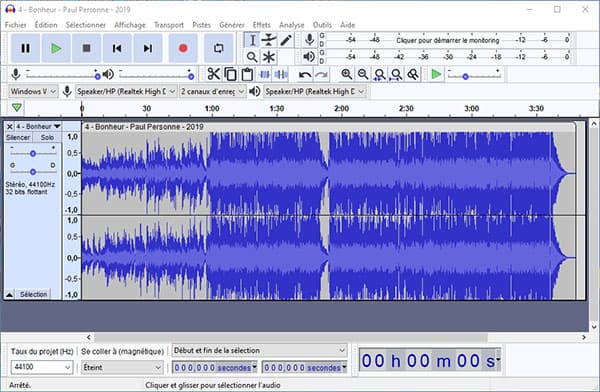
Task: Adjust the playback volume slider
Action: point(157,75)
